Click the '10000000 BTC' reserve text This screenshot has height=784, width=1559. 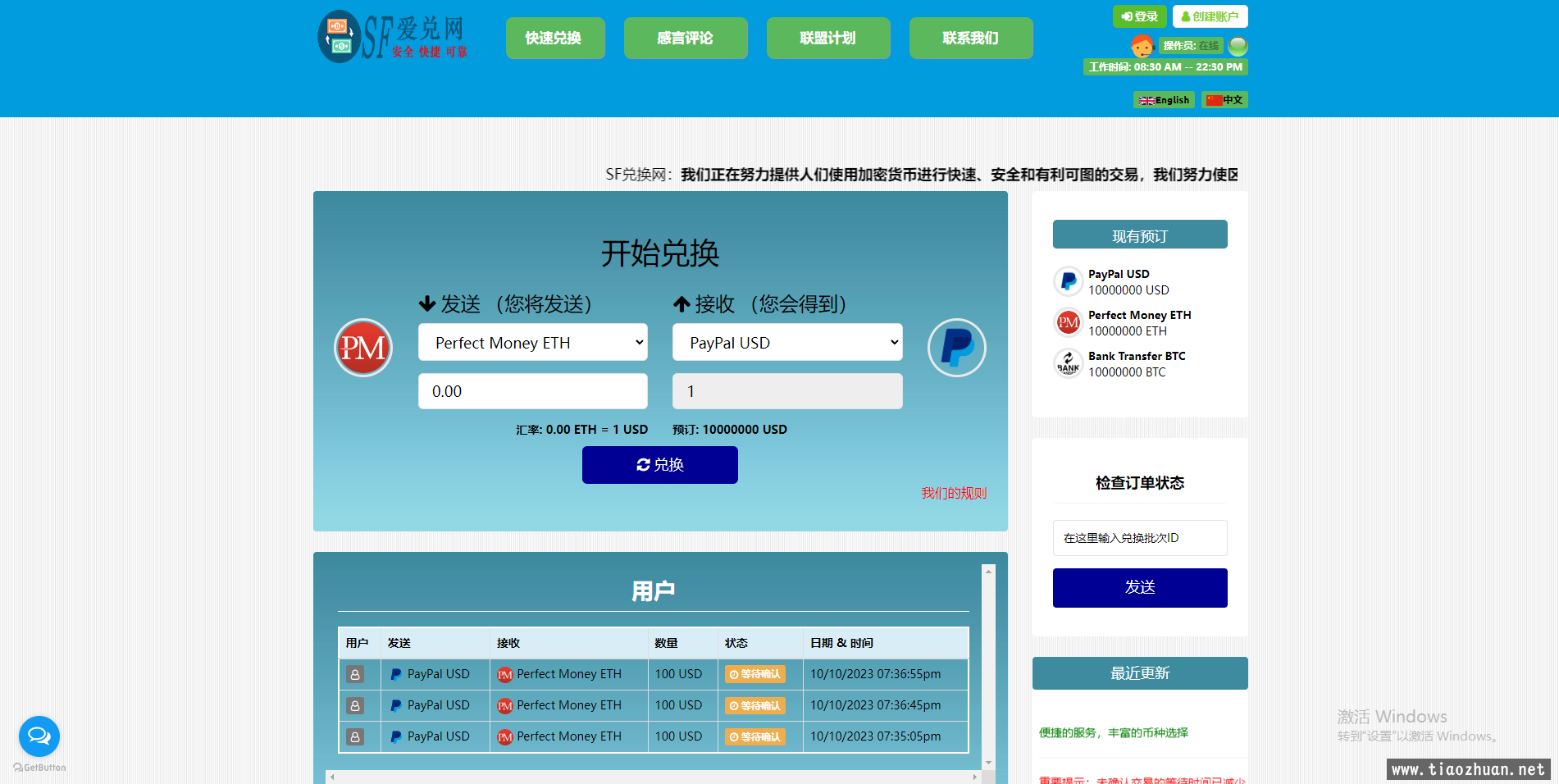pos(1127,372)
